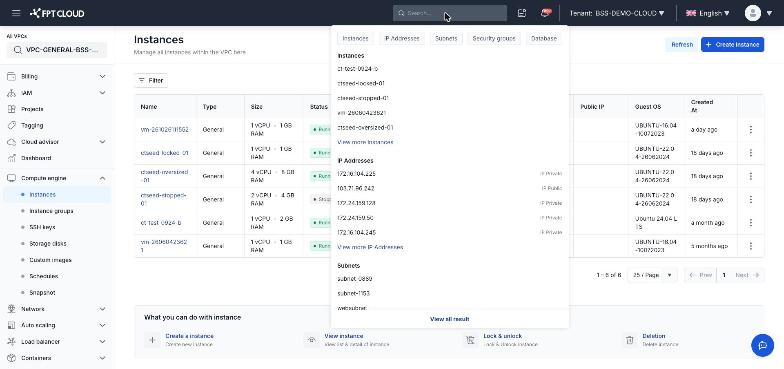Screen dimensions: 784x369
Task: Expand the Auto scaling chevron
Action: click(x=102, y=325)
